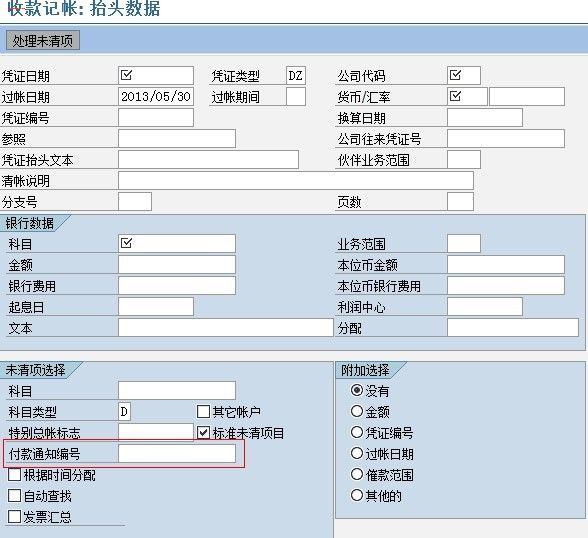Click the 公司往来凭证号 input field
588x538 pixels.
506,138
